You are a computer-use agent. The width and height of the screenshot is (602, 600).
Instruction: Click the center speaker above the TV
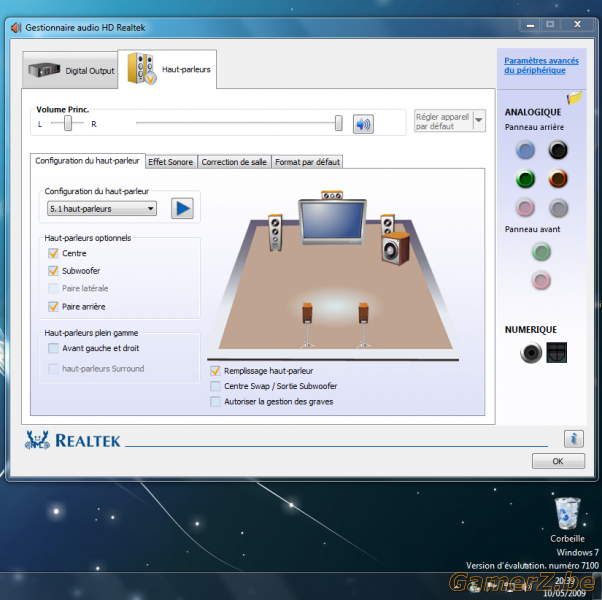point(332,195)
